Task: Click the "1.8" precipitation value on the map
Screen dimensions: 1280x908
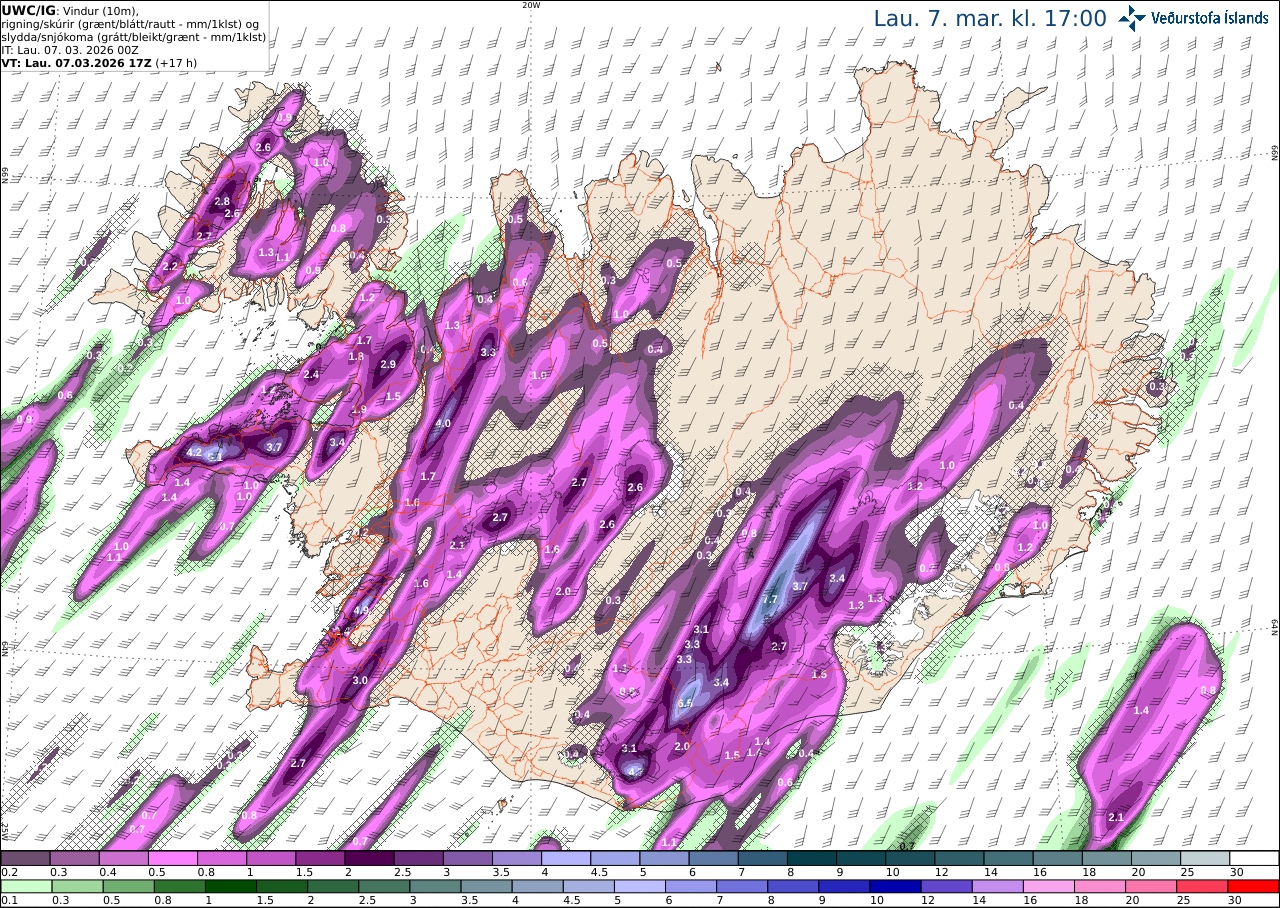Action: (x=356, y=356)
